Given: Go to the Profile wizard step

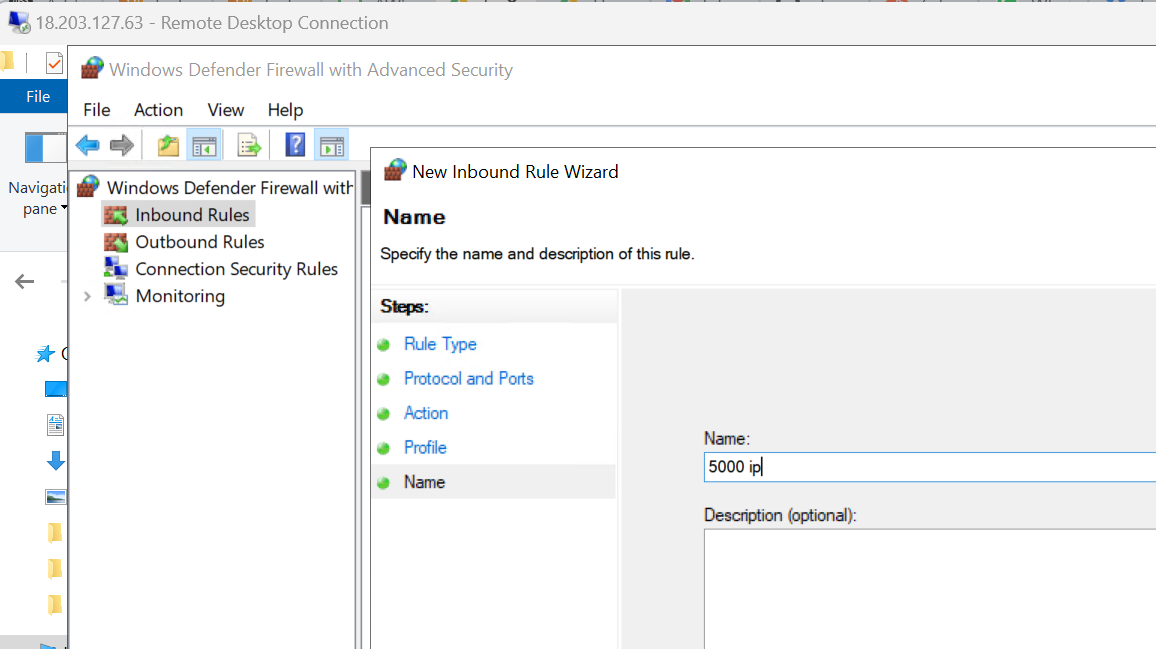Looking at the screenshot, I should click(425, 448).
